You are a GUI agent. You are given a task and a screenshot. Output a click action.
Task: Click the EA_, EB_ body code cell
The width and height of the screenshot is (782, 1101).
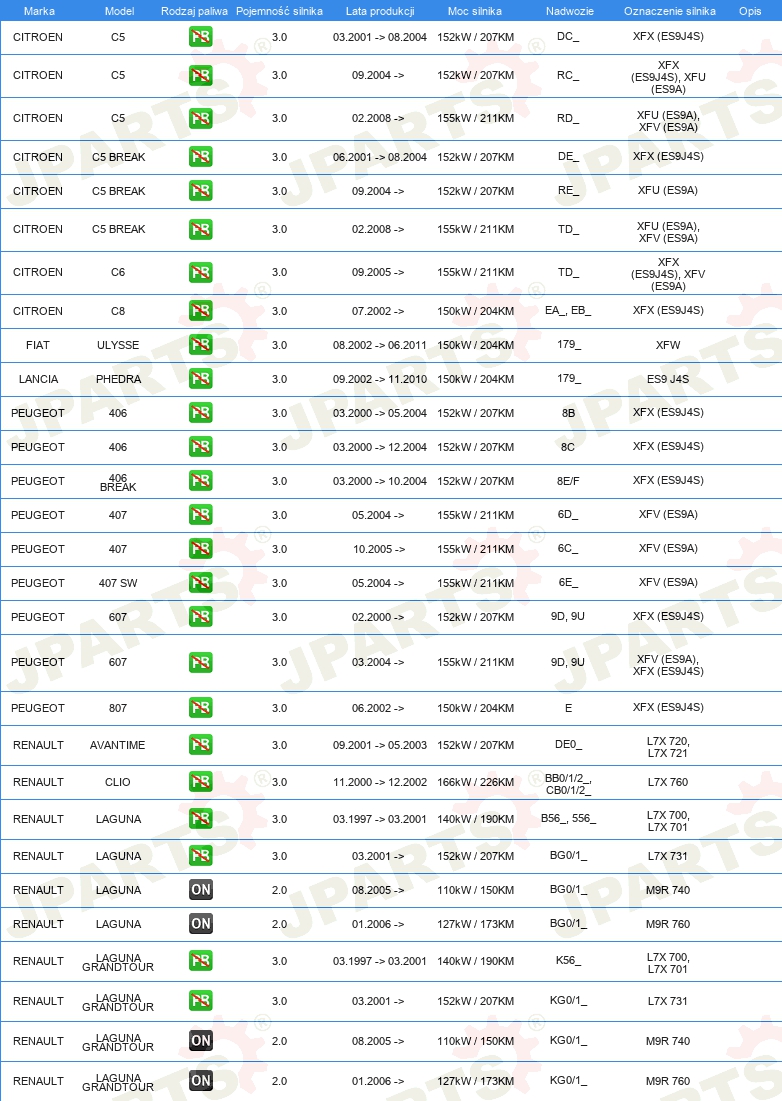(568, 310)
